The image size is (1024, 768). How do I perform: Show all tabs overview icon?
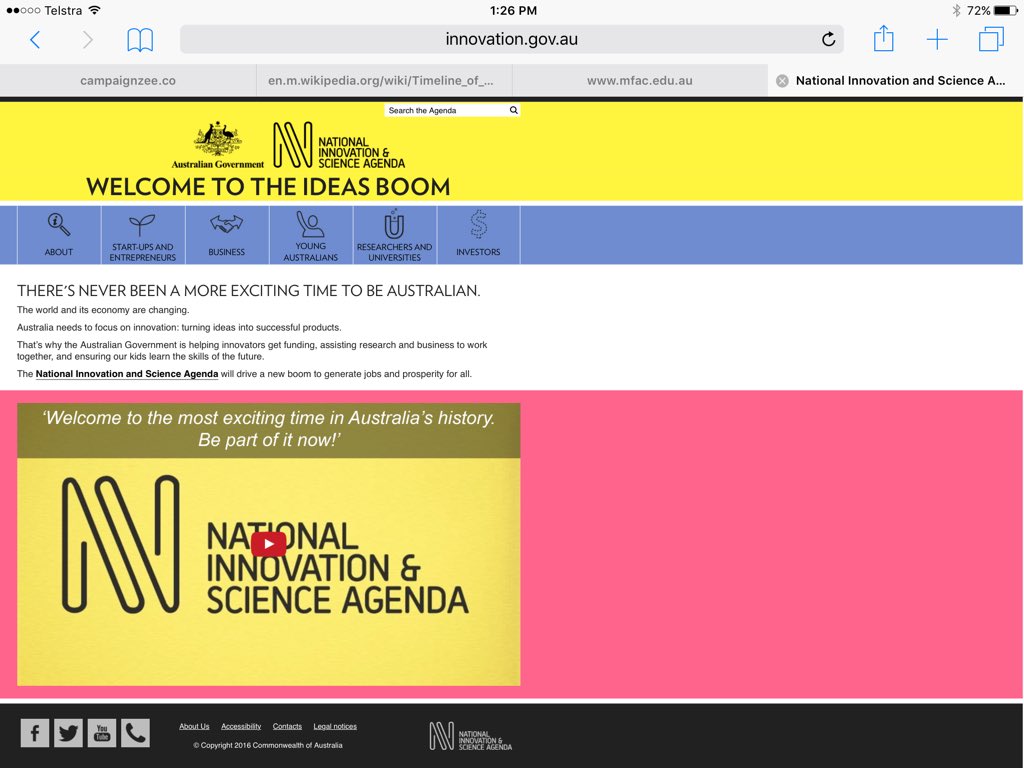click(991, 39)
